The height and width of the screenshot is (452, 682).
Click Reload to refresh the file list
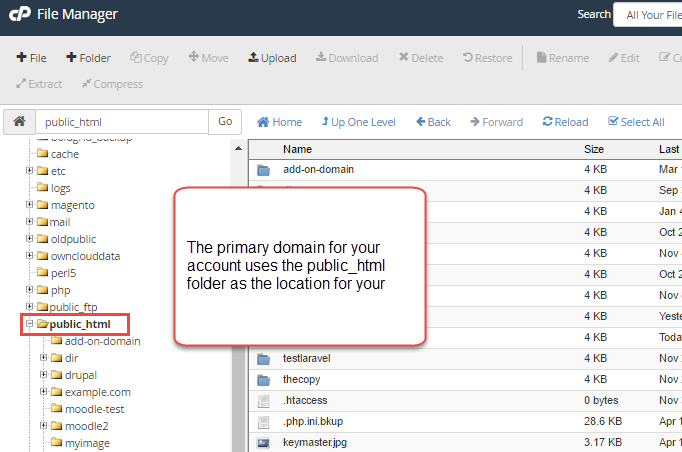565,122
